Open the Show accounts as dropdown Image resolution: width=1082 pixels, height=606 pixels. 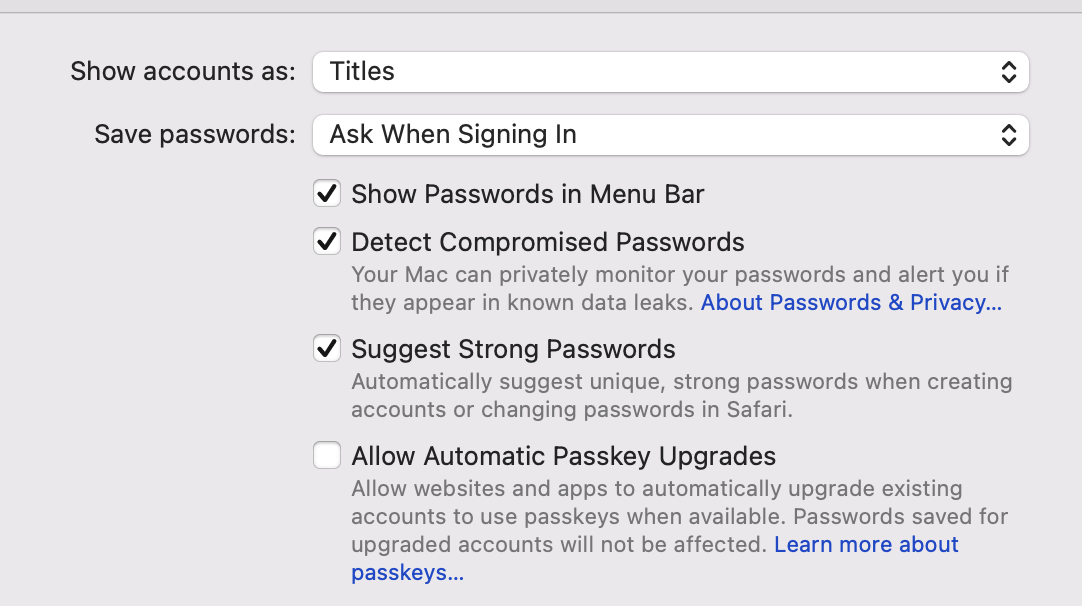pos(670,71)
